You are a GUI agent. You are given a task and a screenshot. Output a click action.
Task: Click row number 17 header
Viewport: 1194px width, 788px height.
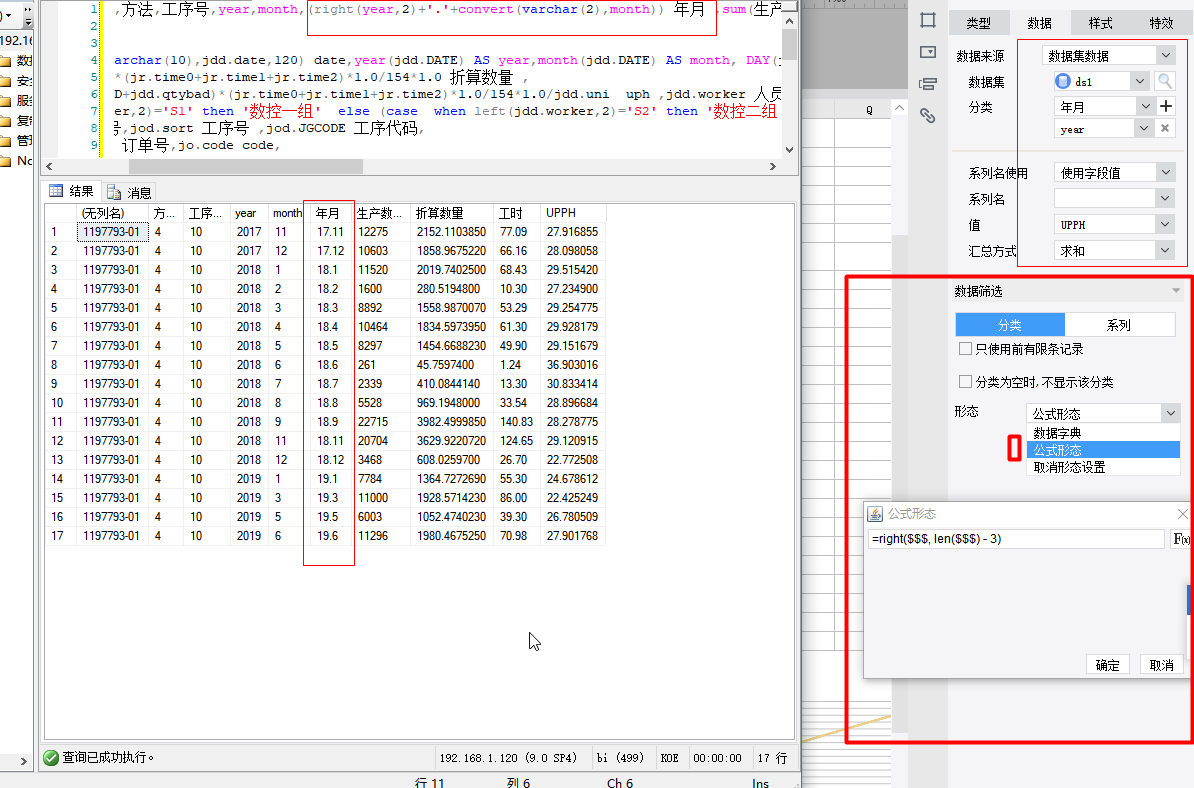[60, 536]
